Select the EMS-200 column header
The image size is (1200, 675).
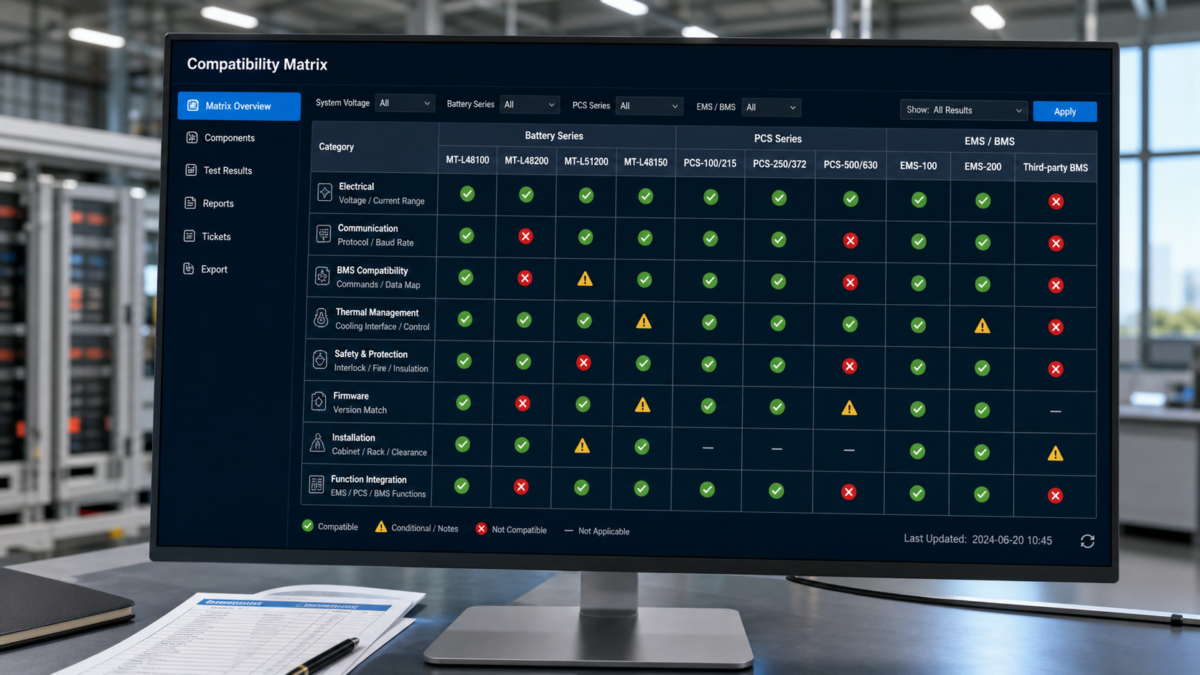click(x=983, y=167)
